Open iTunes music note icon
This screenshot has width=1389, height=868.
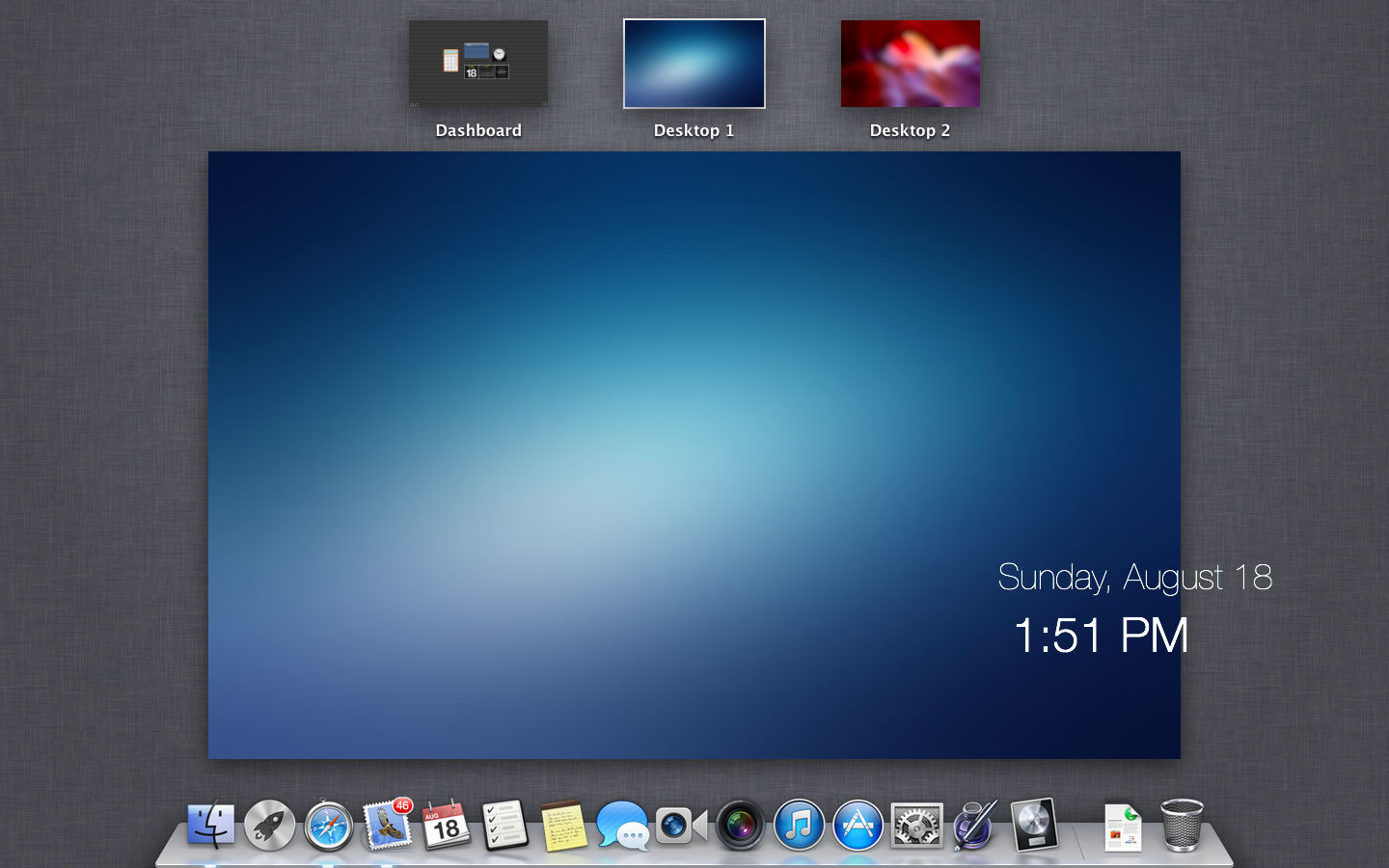coord(800,826)
